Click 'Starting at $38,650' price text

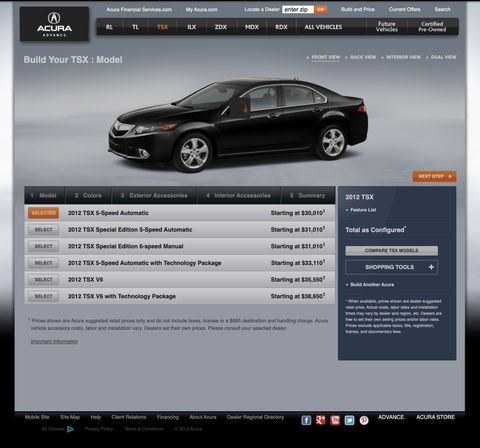click(297, 296)
